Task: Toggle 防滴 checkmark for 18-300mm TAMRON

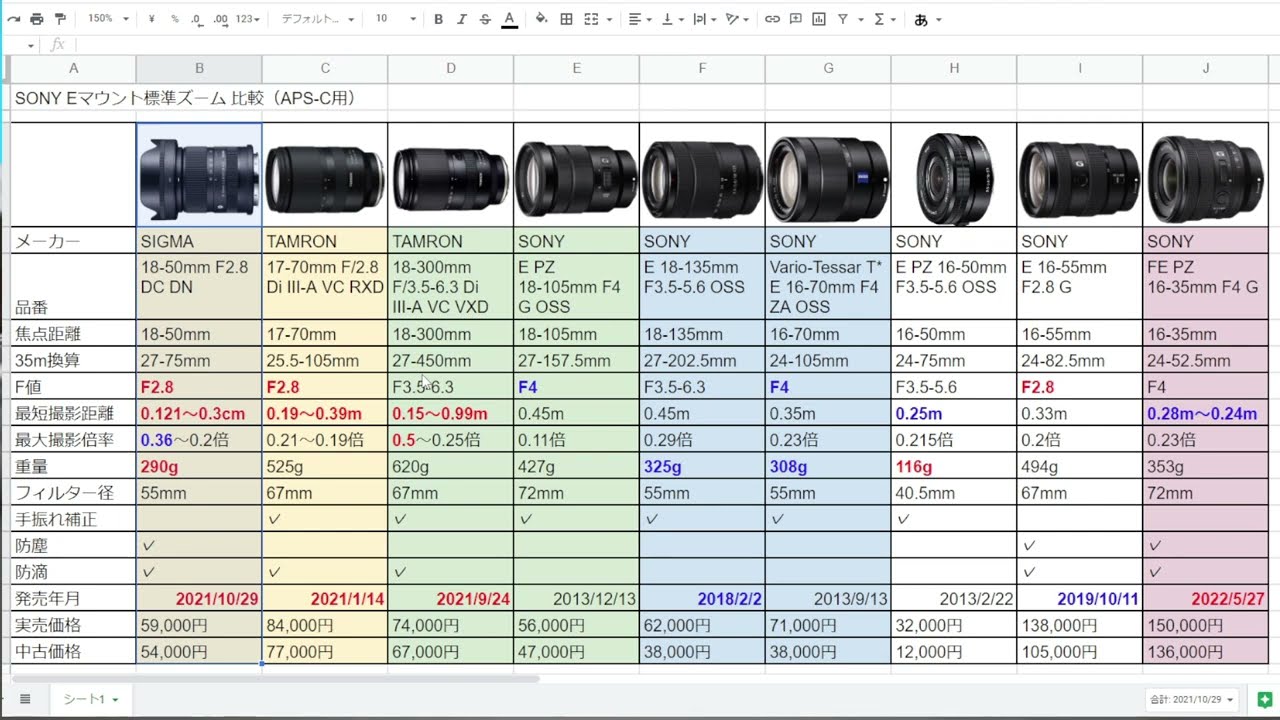Action: pyautogui.click(x=400, y=572)
